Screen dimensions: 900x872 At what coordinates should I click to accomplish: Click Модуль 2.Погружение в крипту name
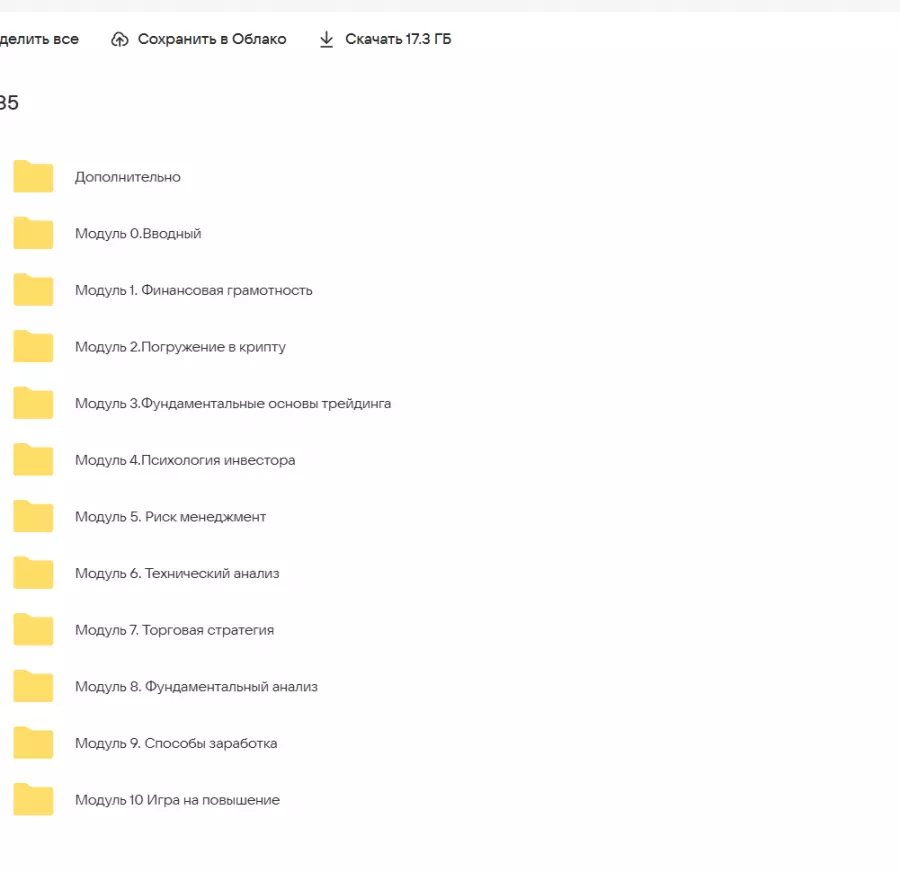[x=180, y=347]
